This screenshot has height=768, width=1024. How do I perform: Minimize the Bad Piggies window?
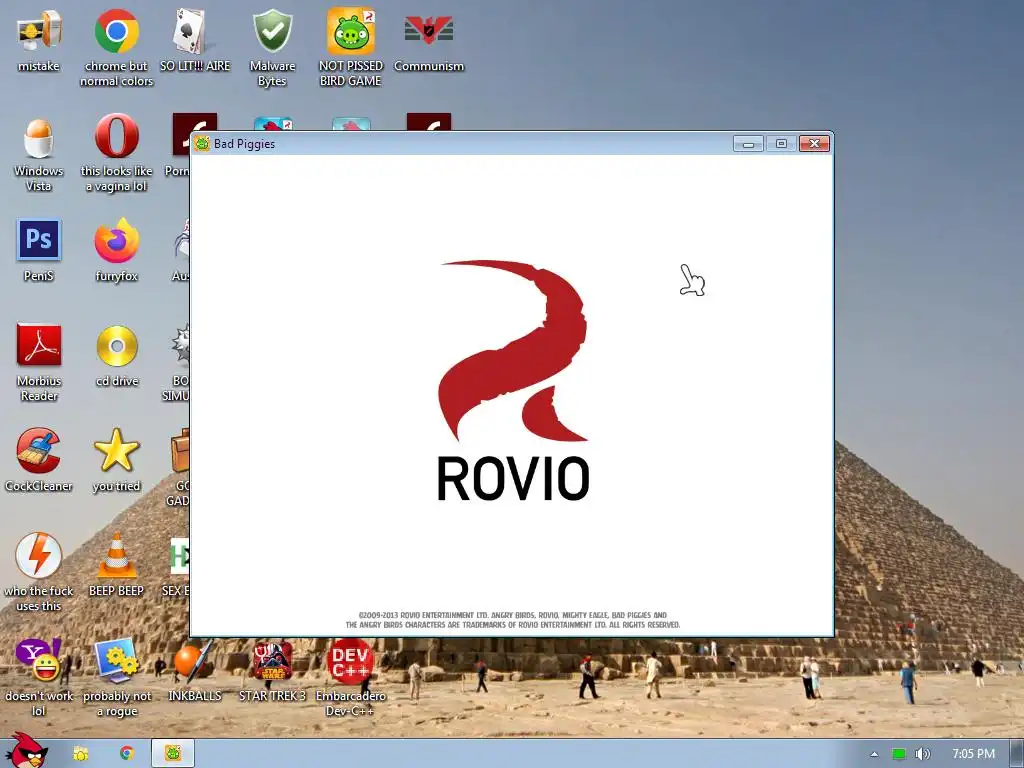[748, 144]
